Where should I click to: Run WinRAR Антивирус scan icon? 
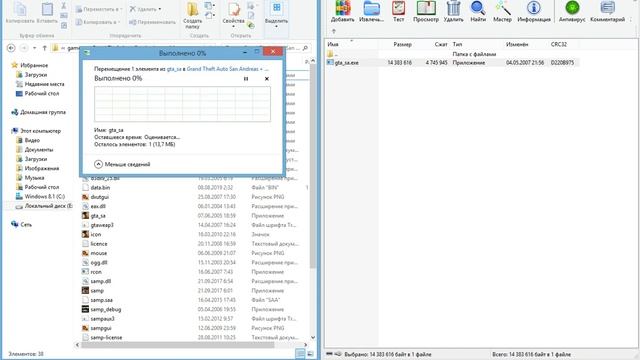(572, 11)
